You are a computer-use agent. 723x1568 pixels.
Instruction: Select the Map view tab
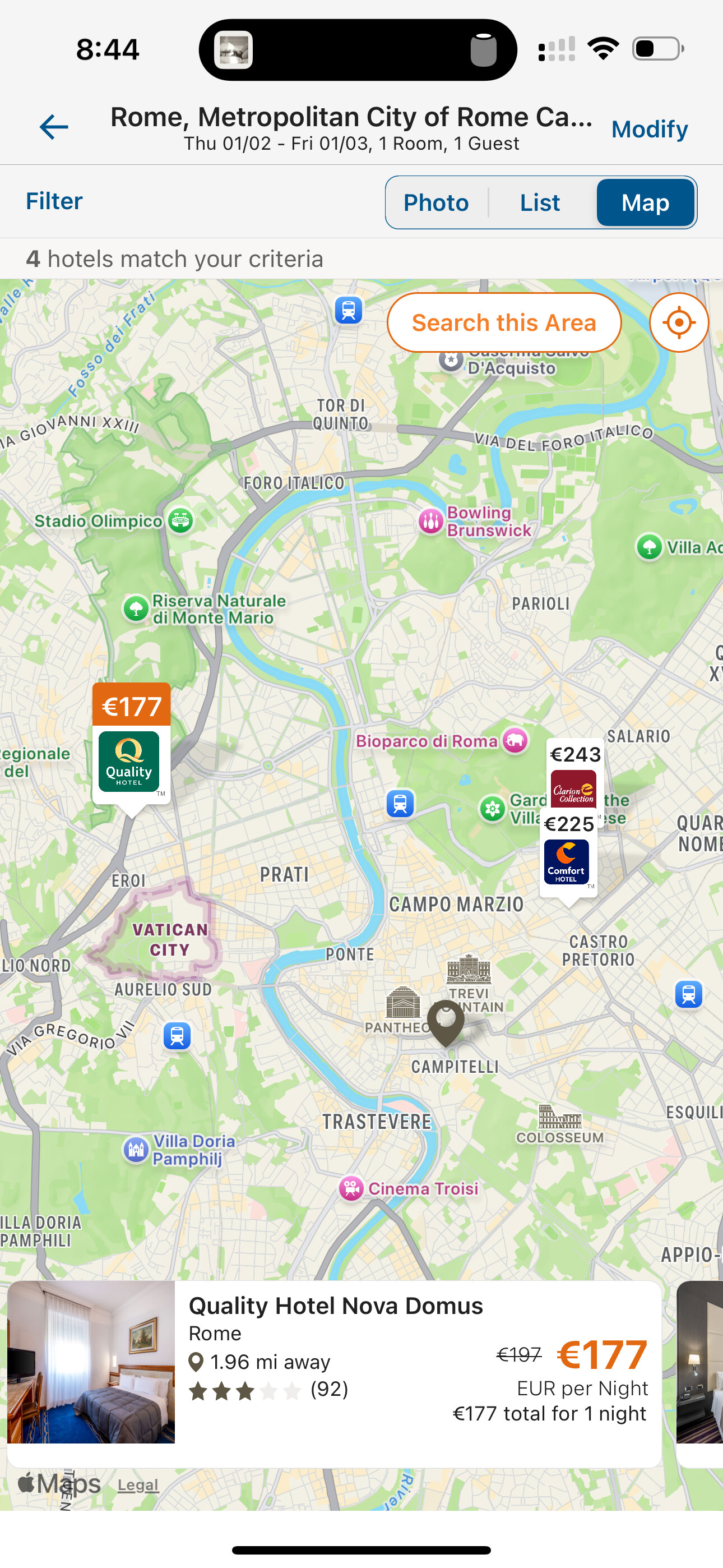point(645,202)
